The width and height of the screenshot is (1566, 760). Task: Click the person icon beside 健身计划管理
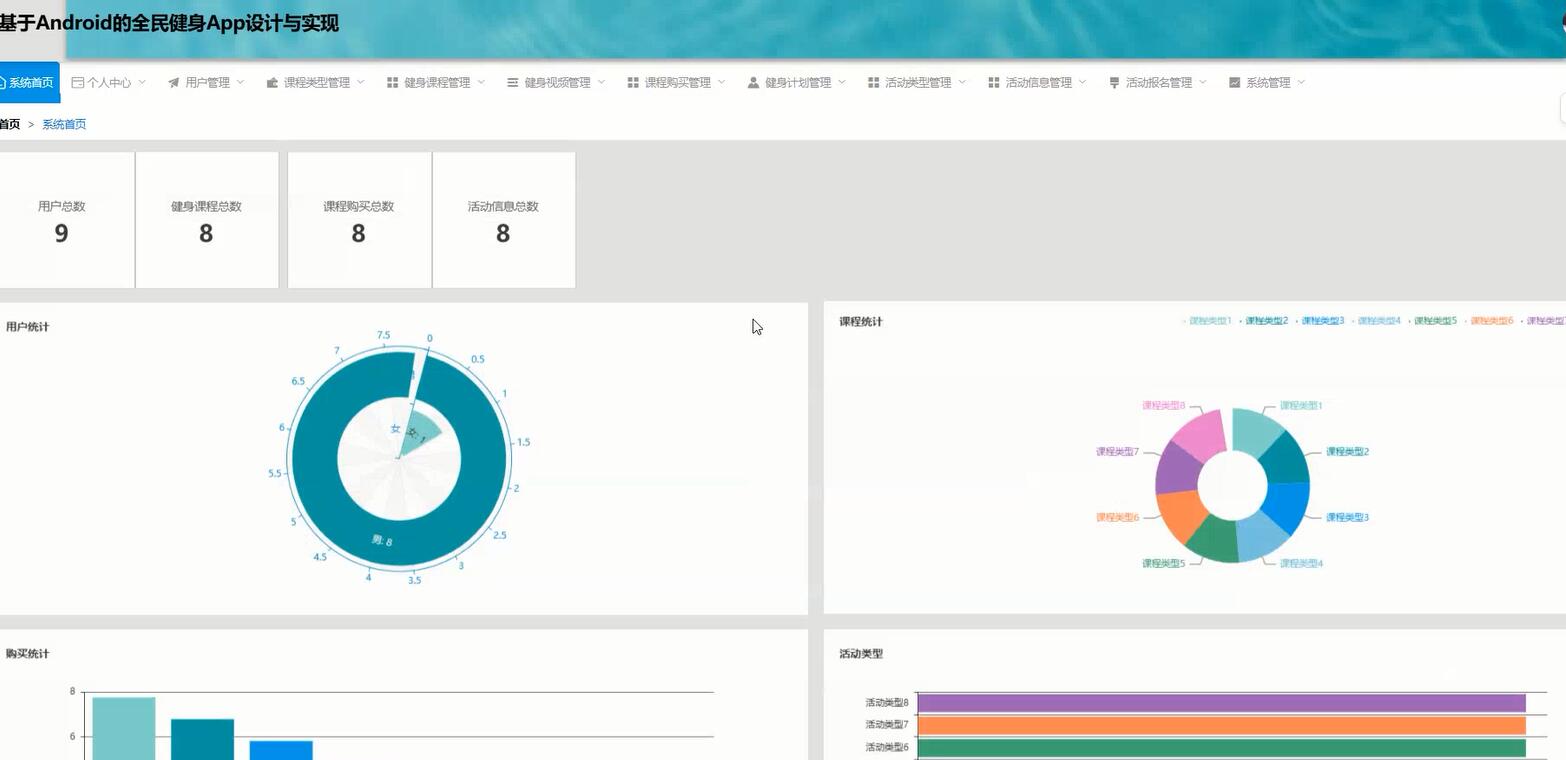pos(753,83)
